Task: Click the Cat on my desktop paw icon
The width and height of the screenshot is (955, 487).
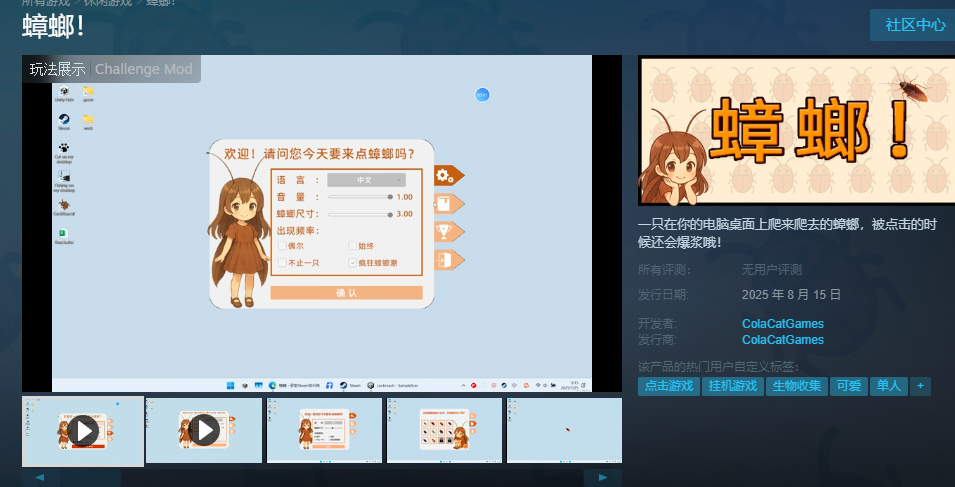Action: point(64,153)
